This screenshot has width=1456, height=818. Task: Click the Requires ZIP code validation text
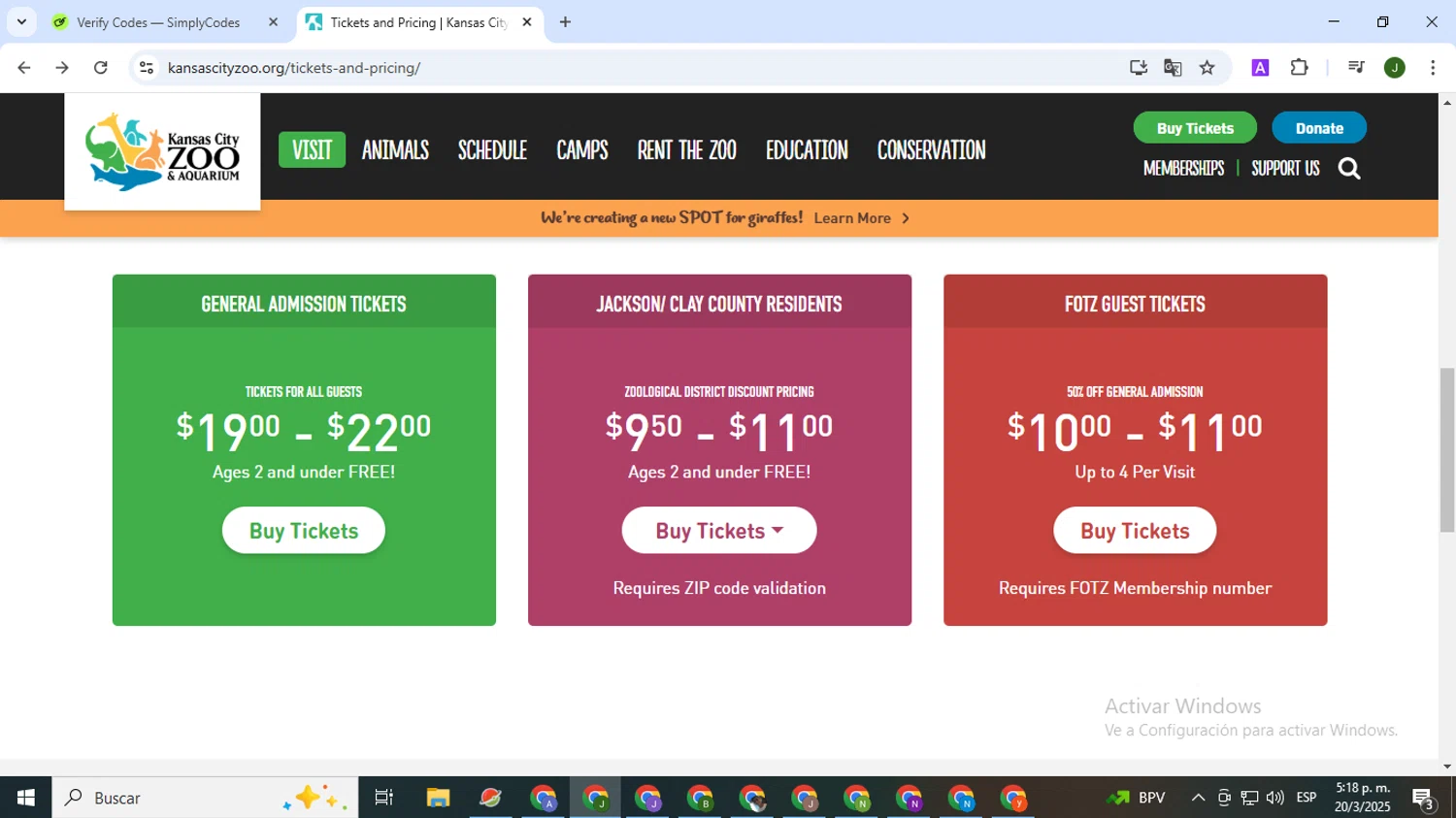tap(719, 588)
